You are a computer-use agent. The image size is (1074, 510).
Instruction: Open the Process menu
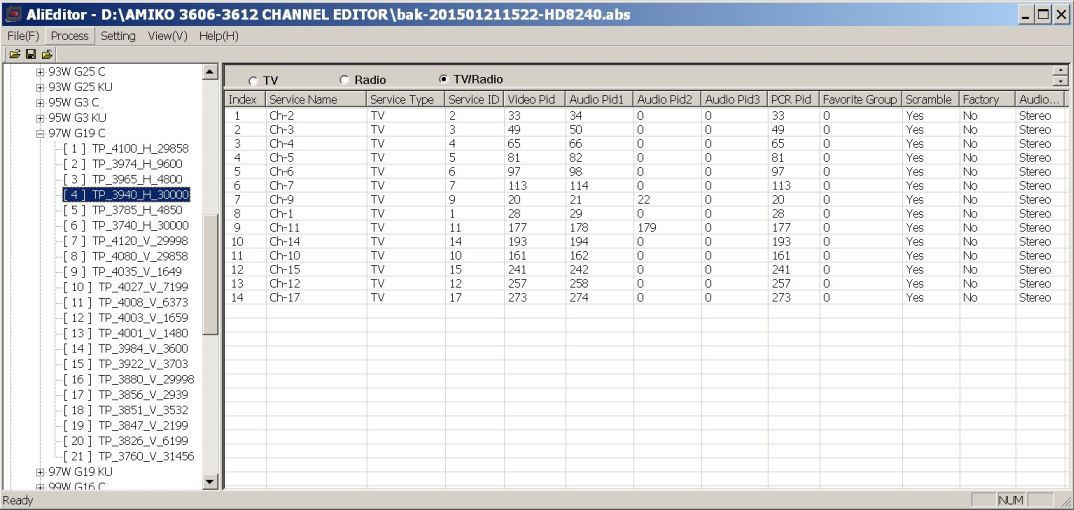(70, 36)
